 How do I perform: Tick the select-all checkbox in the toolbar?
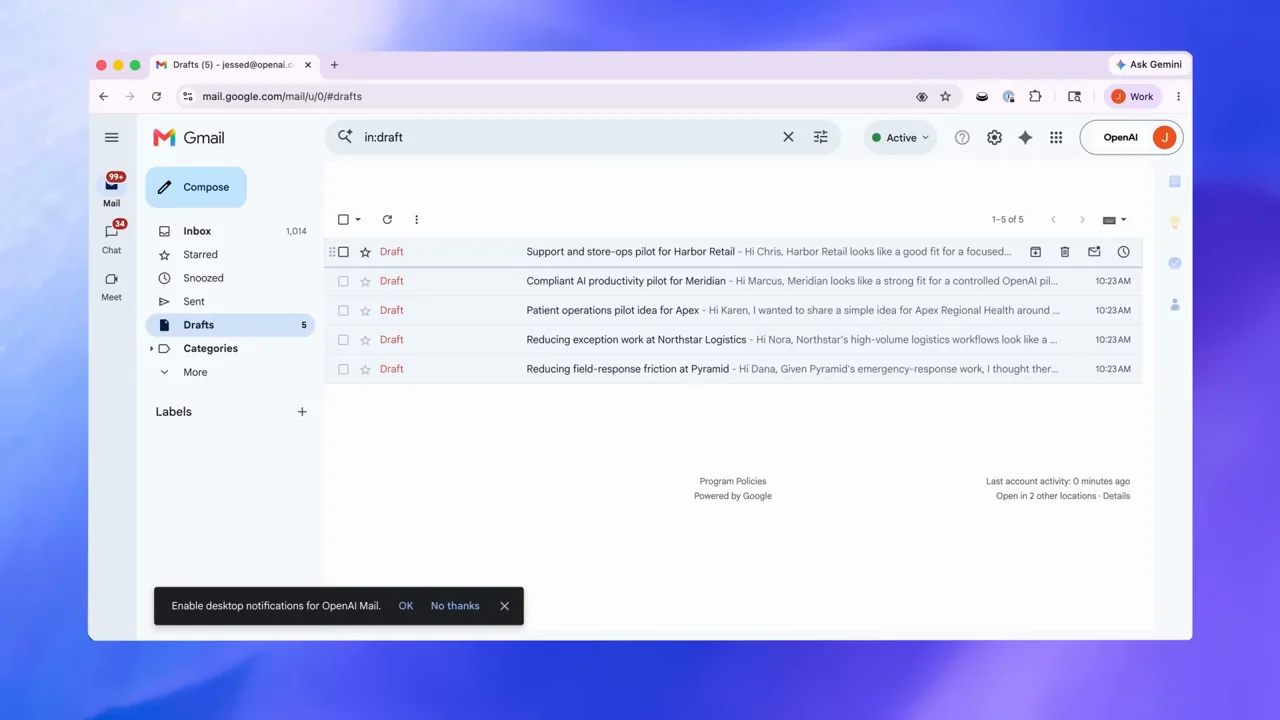[x=343, y=220]
